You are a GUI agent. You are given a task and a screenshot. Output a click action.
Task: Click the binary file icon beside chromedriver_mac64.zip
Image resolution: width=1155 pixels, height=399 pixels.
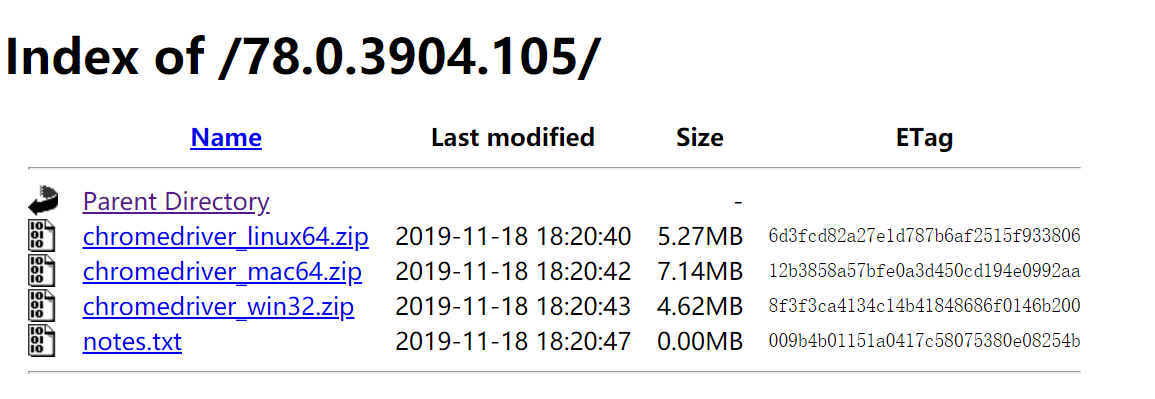point(42,272)
